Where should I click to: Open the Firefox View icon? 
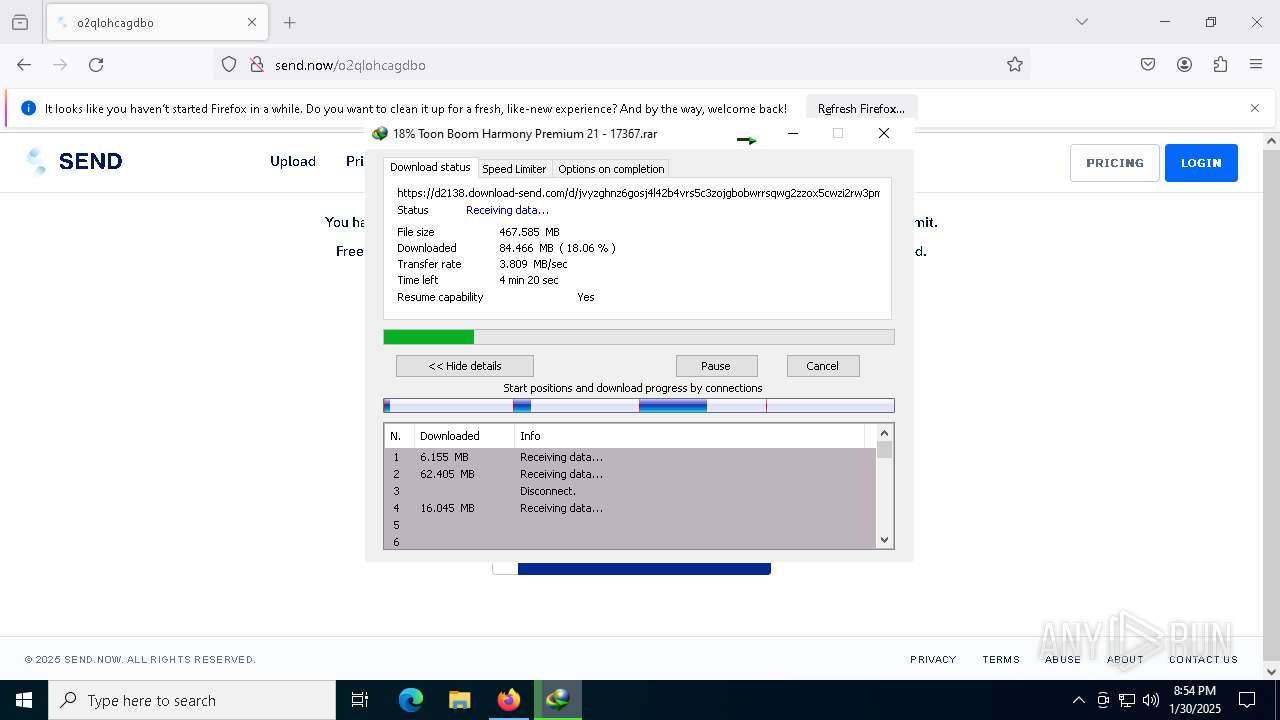coord(20,22)
